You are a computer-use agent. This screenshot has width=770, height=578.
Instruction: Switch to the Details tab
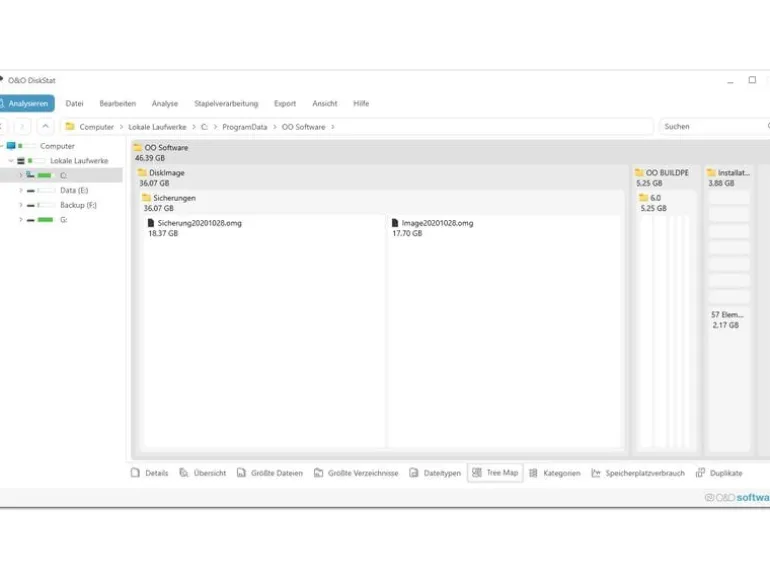click(150, 473)
